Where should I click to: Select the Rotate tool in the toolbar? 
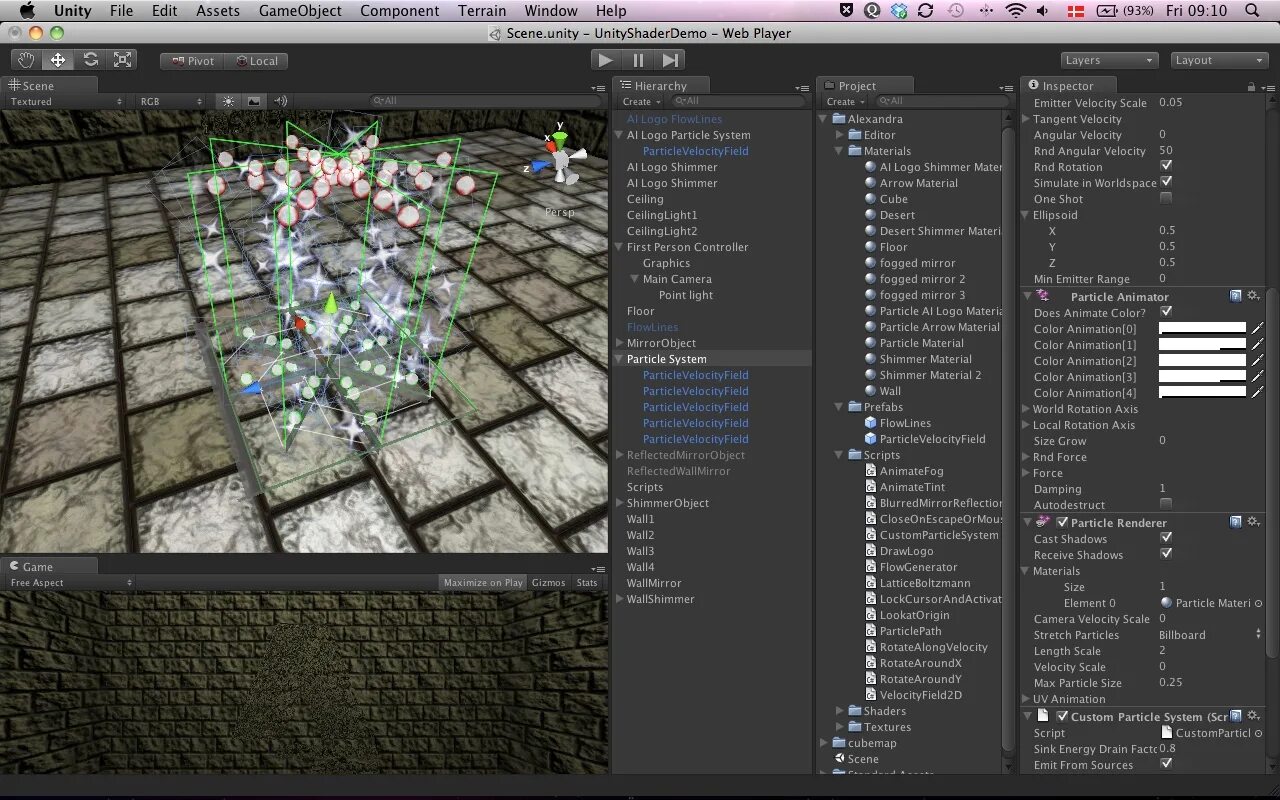(90, 60)
